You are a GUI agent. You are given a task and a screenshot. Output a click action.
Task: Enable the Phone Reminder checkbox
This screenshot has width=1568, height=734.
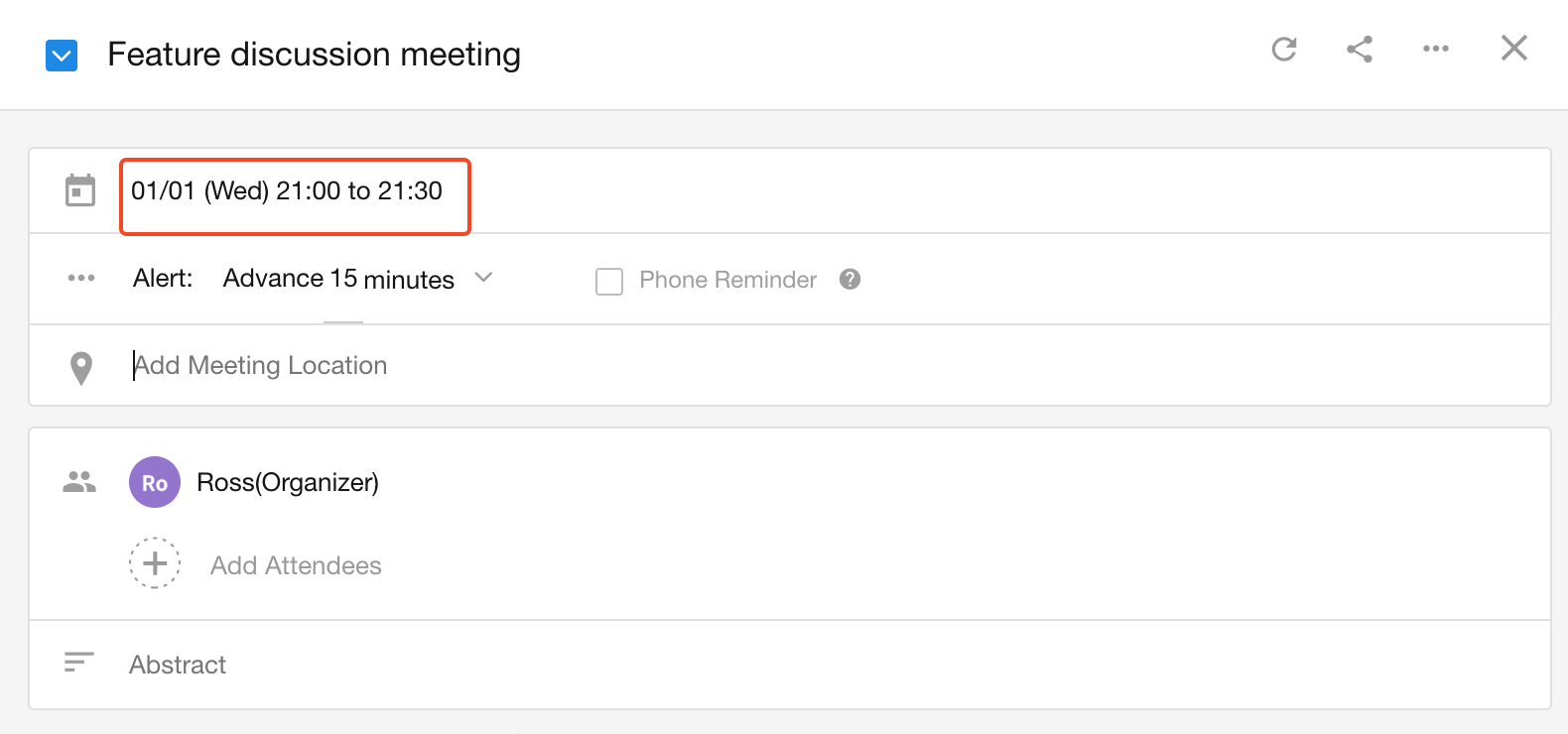click(x=609, y=282)
